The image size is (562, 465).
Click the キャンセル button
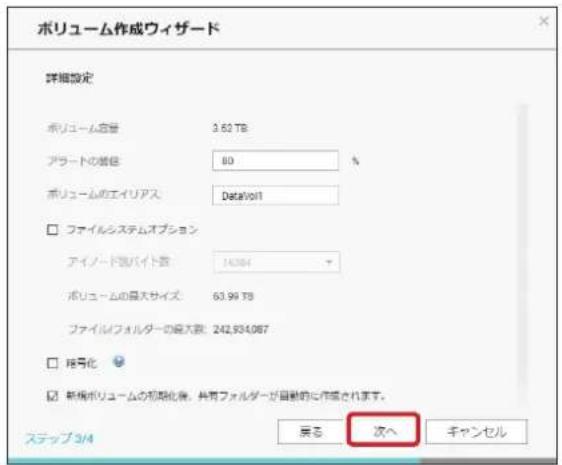pyautogui.click(x=476, y=432)
